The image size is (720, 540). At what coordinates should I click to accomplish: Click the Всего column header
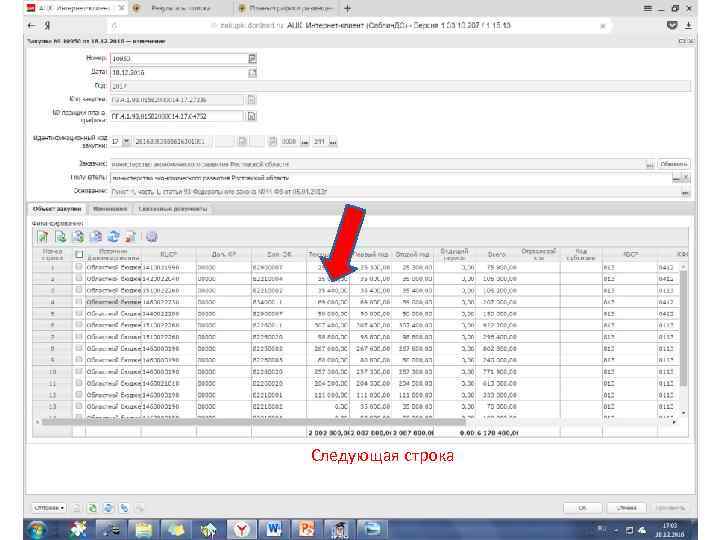click(x=497, y=254)
